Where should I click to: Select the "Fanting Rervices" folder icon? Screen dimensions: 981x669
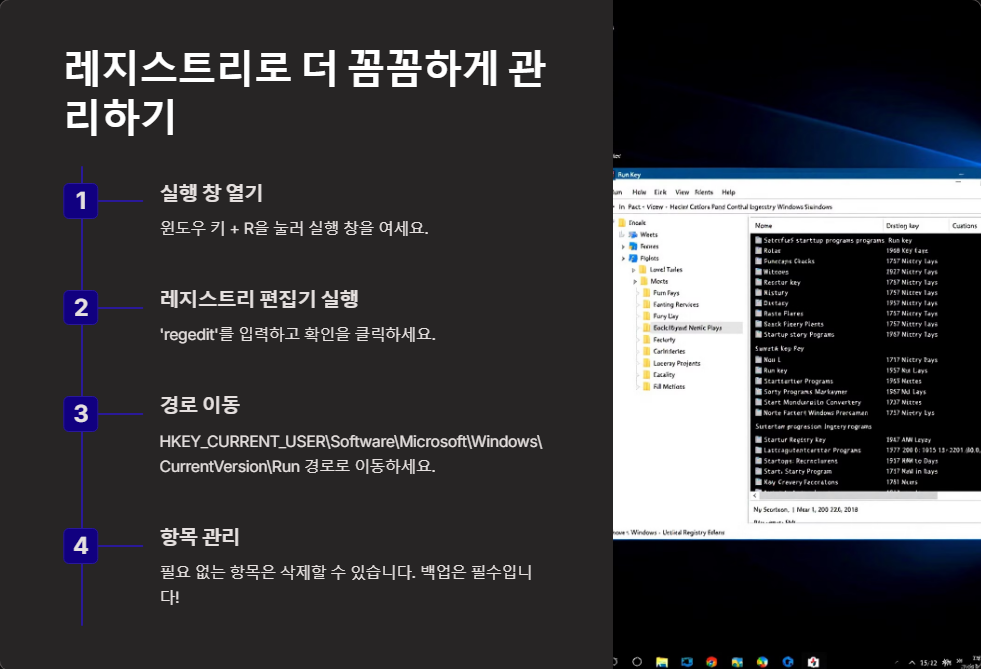click(x=645, y=304)
